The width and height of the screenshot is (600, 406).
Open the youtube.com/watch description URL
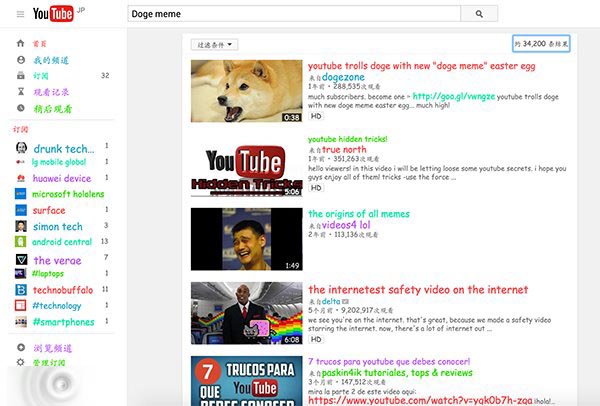tap(420, 401)
